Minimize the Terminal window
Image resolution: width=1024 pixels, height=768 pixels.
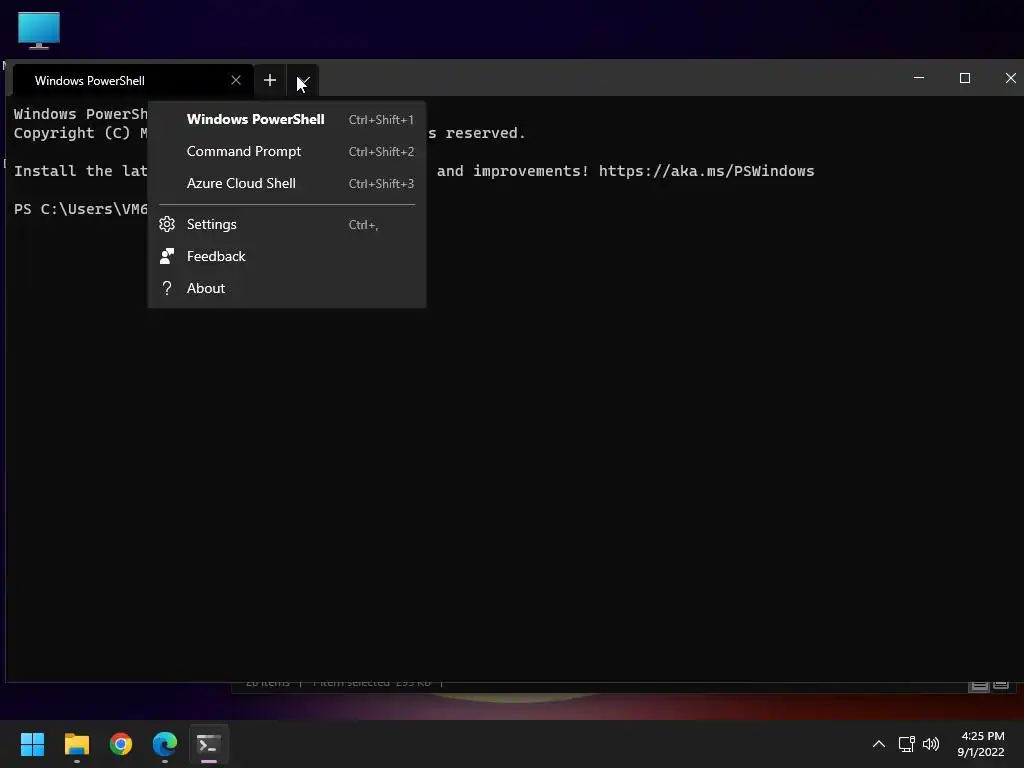[x=919, y=78]
